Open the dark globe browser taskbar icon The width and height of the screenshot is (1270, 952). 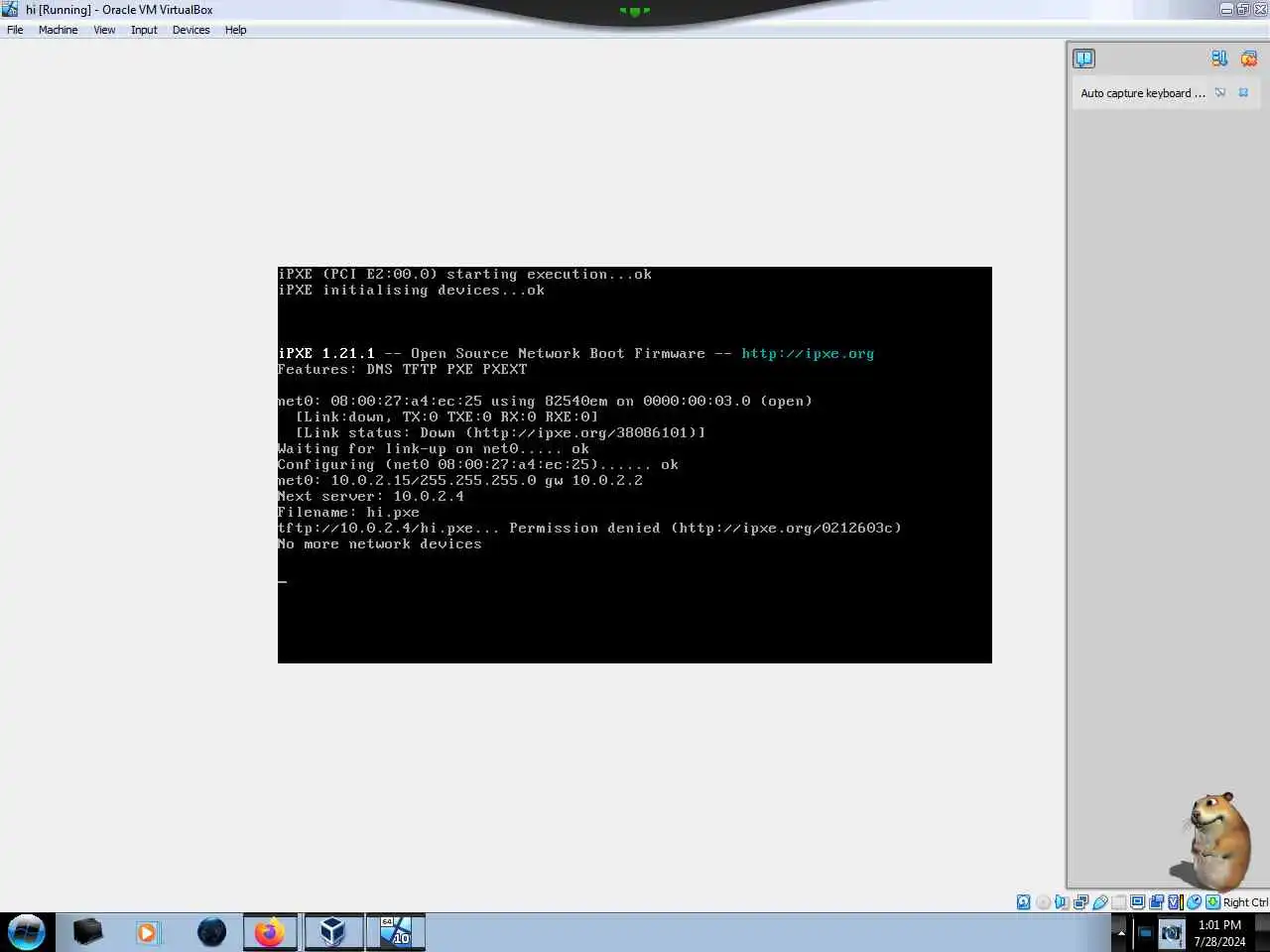(211, 932)
